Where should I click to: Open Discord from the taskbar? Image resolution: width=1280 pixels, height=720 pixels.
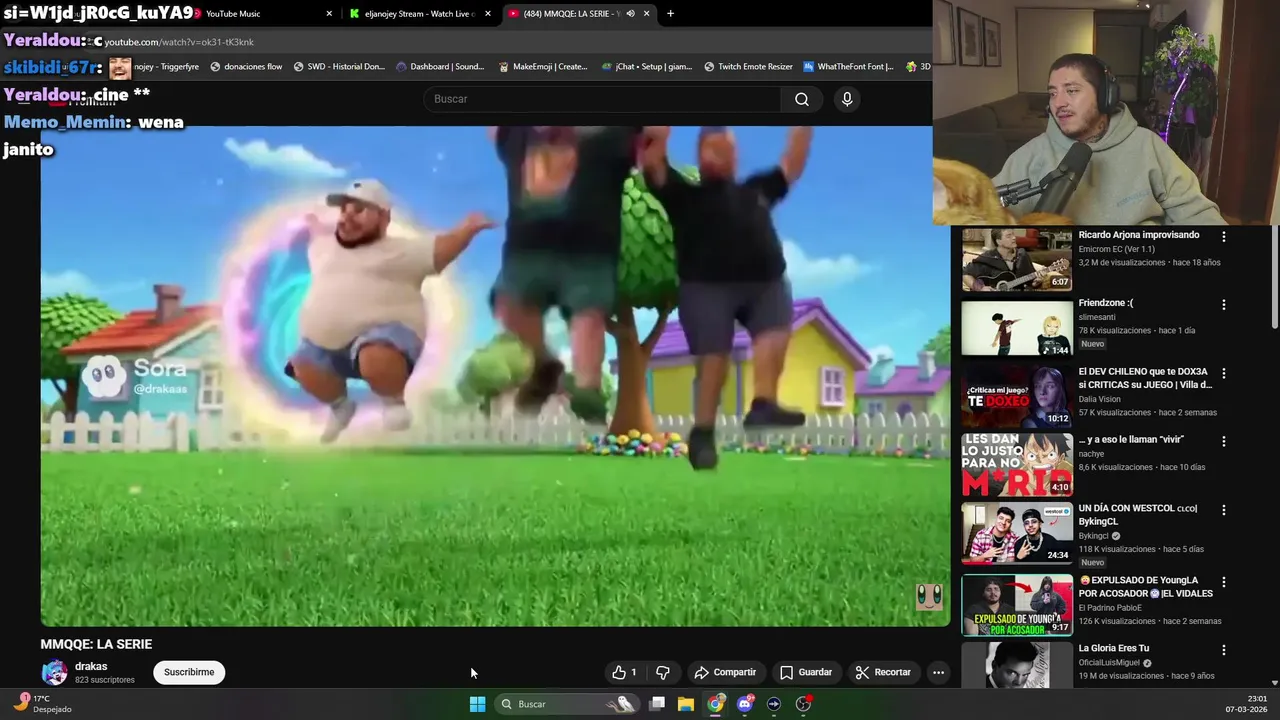coord(744,704)
